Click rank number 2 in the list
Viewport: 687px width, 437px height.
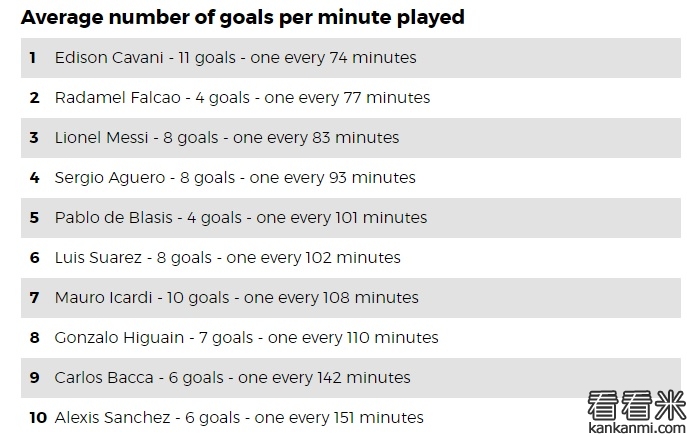(34, 98)
